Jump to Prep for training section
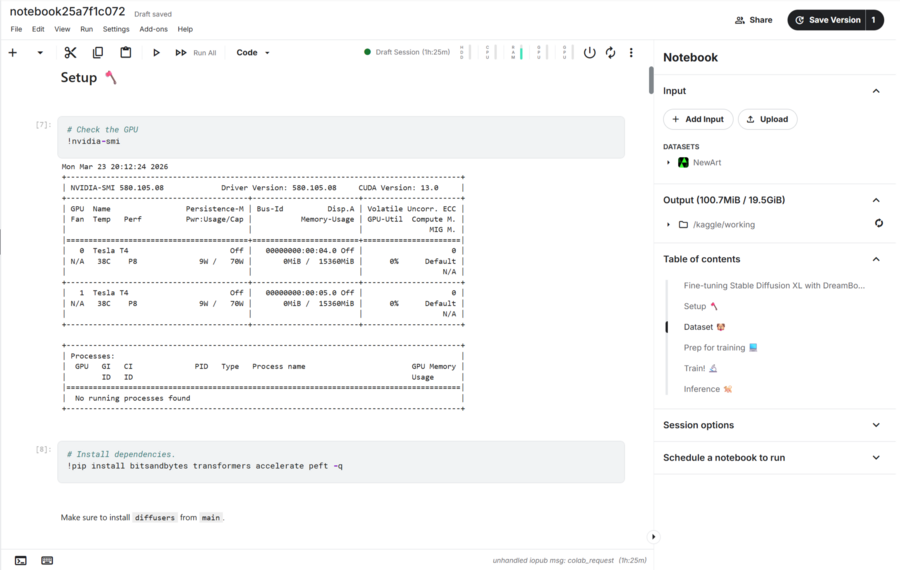This screenshot has height=570, width=900. pos(720,347)
